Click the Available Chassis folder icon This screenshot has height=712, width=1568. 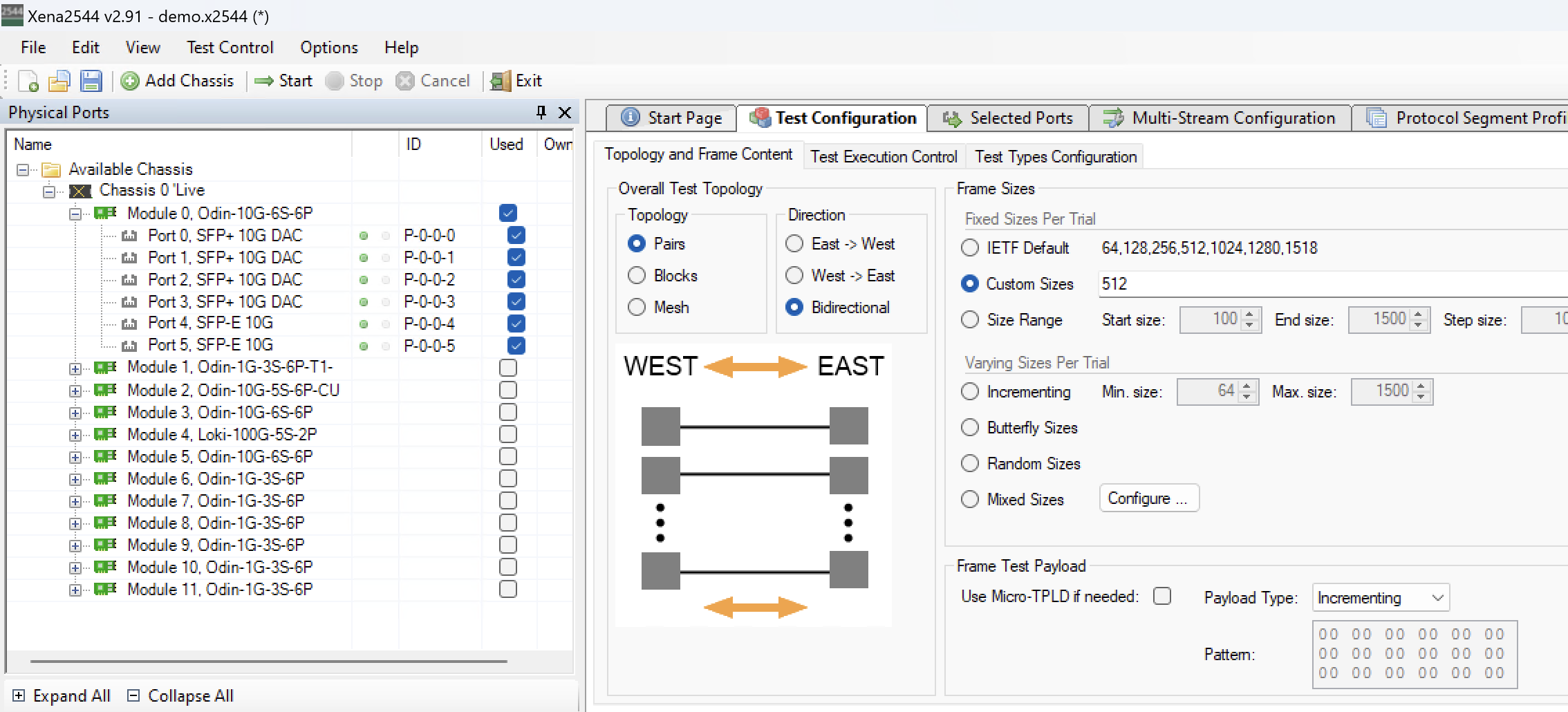tap(51, 169)
